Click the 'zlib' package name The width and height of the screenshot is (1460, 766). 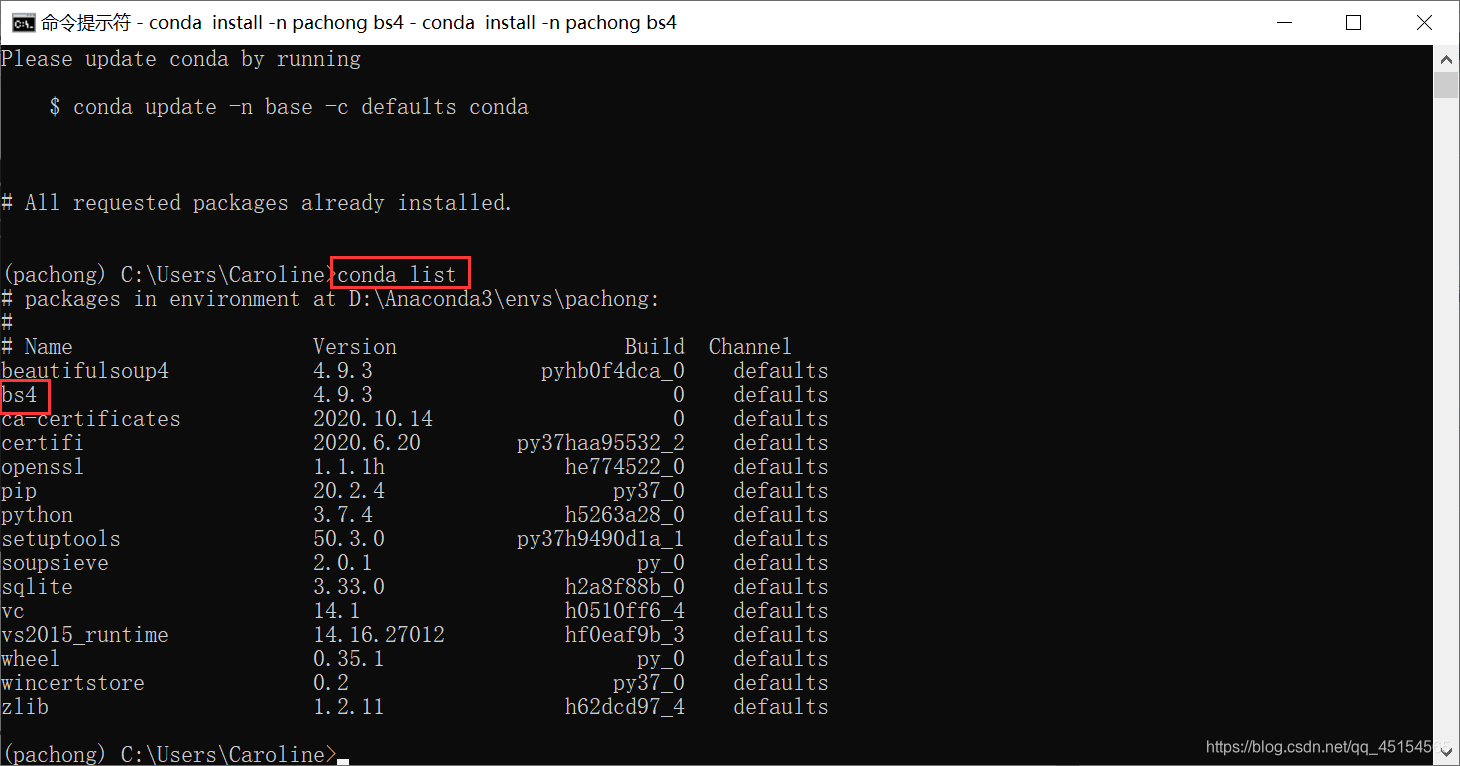pos(25,707)
